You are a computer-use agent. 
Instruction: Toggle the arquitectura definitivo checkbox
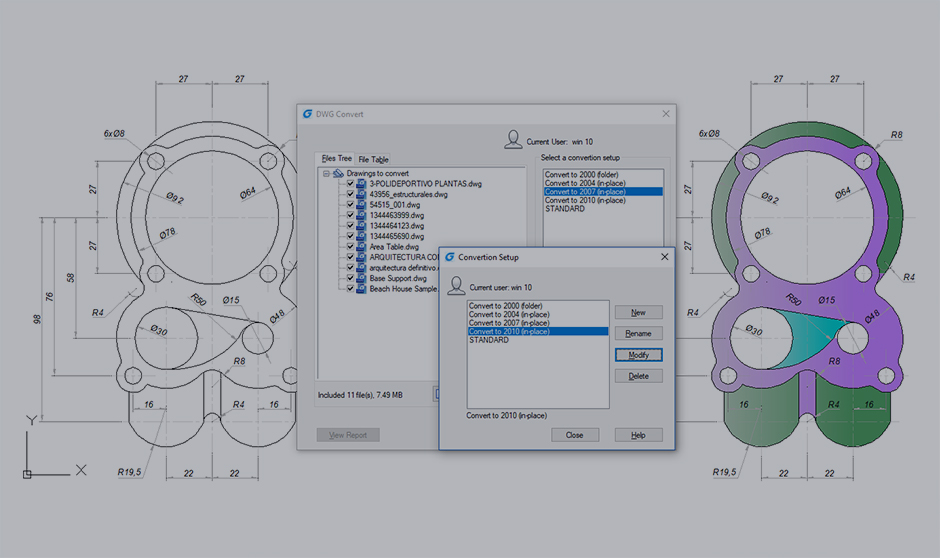click(x=350, y=268)
